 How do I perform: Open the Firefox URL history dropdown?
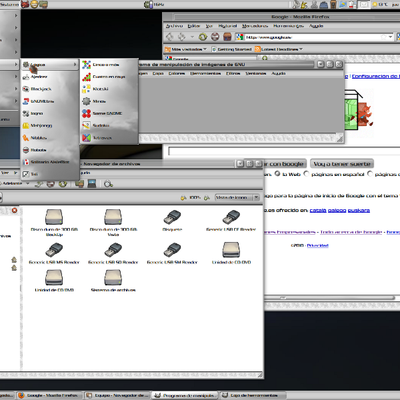(391, 37)
